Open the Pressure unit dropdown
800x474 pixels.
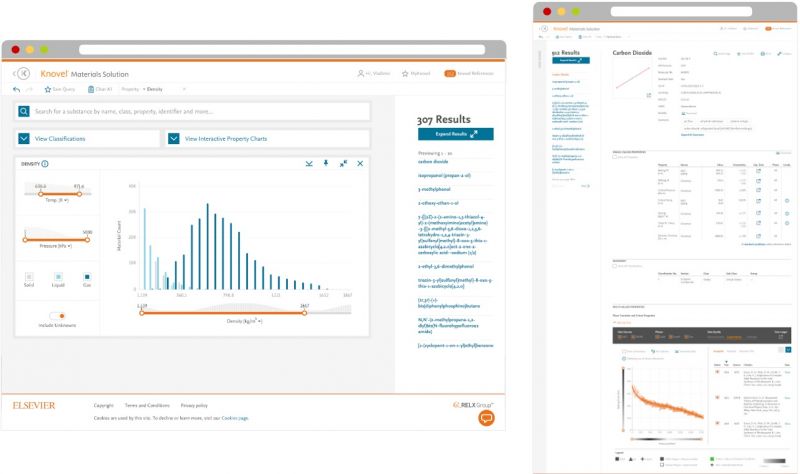56,246
